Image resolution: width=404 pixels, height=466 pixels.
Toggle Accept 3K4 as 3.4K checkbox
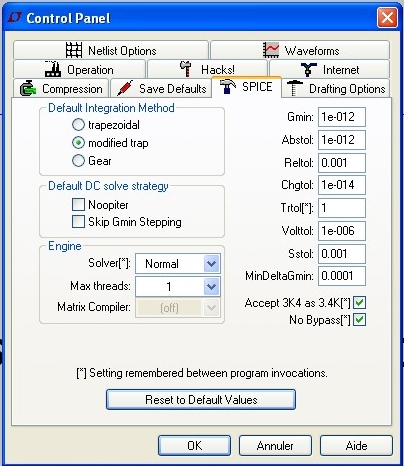(x=360, y=303)
